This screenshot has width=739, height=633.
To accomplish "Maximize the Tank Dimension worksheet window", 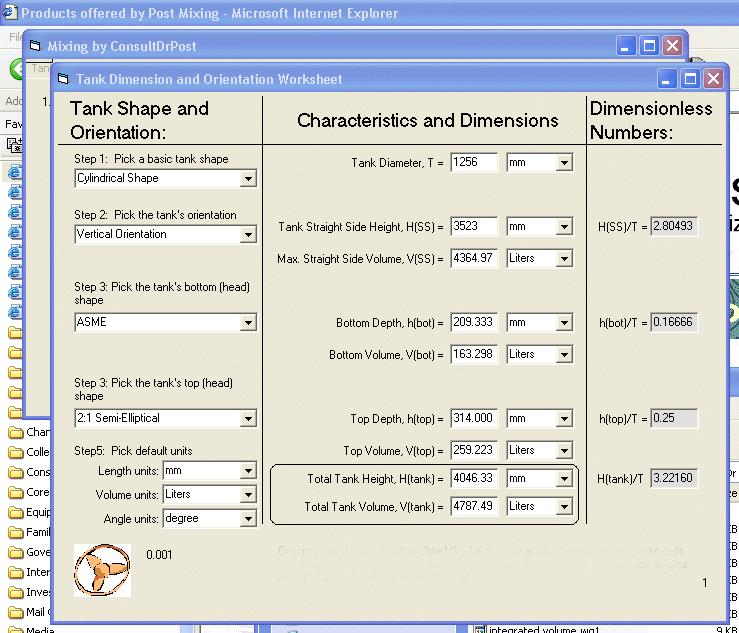I will [x=690, y=79].
